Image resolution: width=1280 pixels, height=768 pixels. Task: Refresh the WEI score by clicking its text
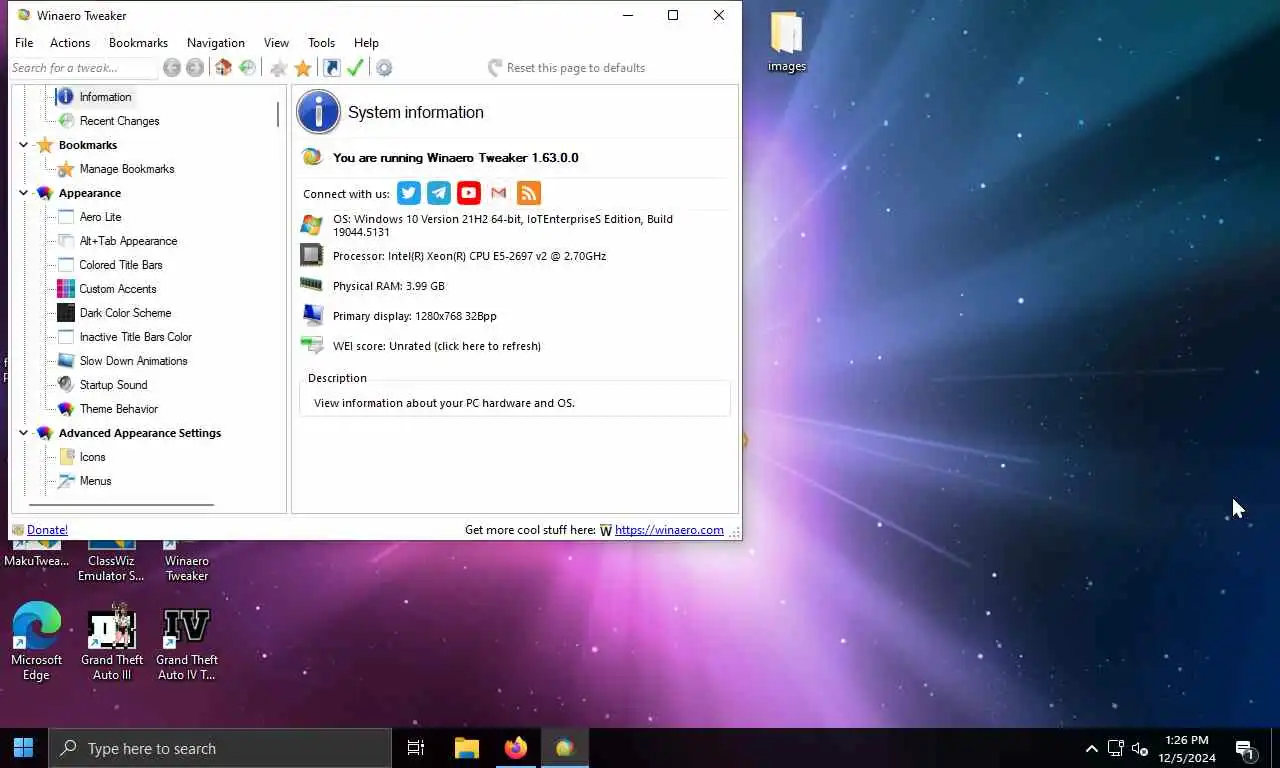click(x=437, y=346)
